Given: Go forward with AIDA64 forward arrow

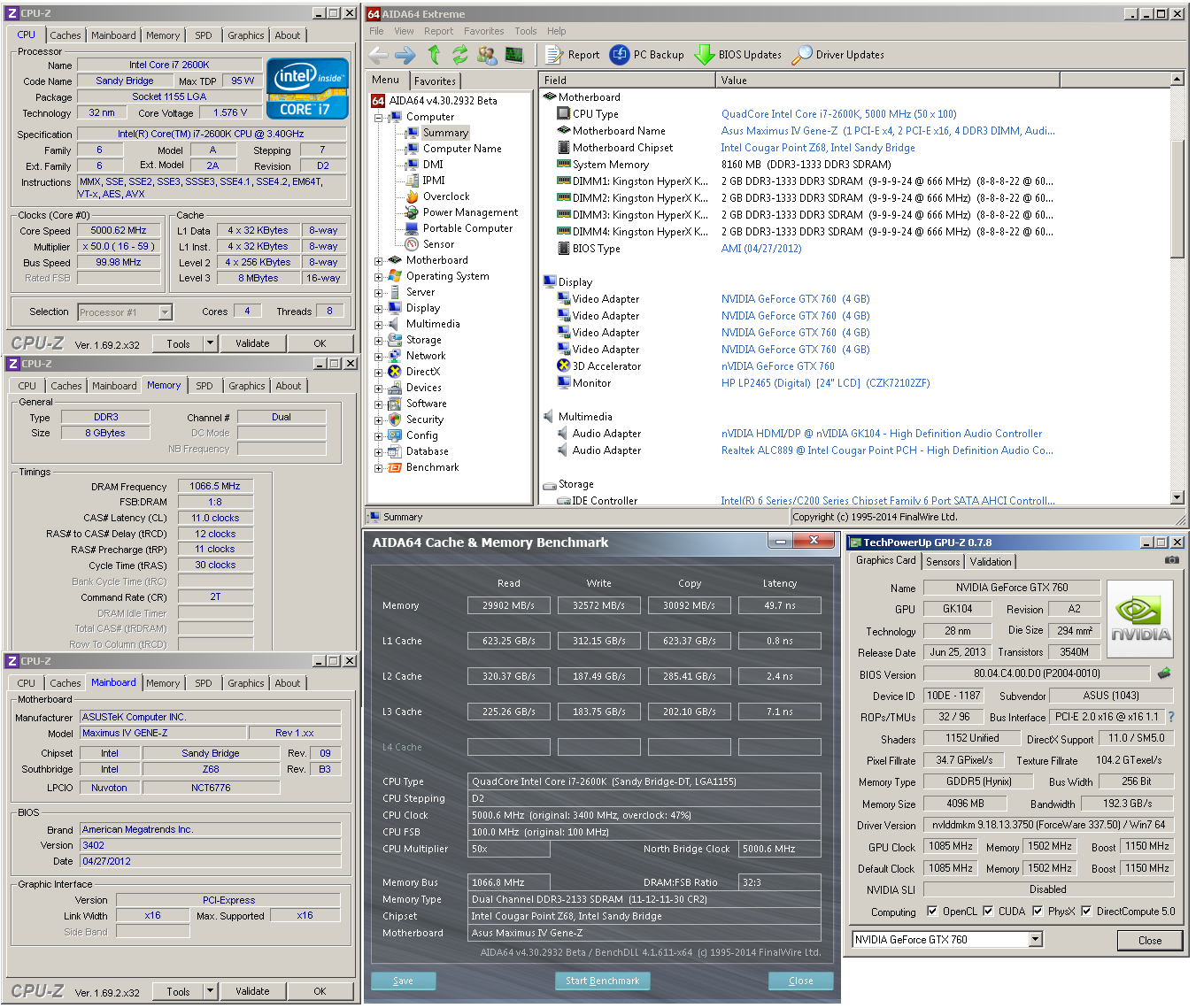Looking at the screenshot, I should click(x=405, y=55).
